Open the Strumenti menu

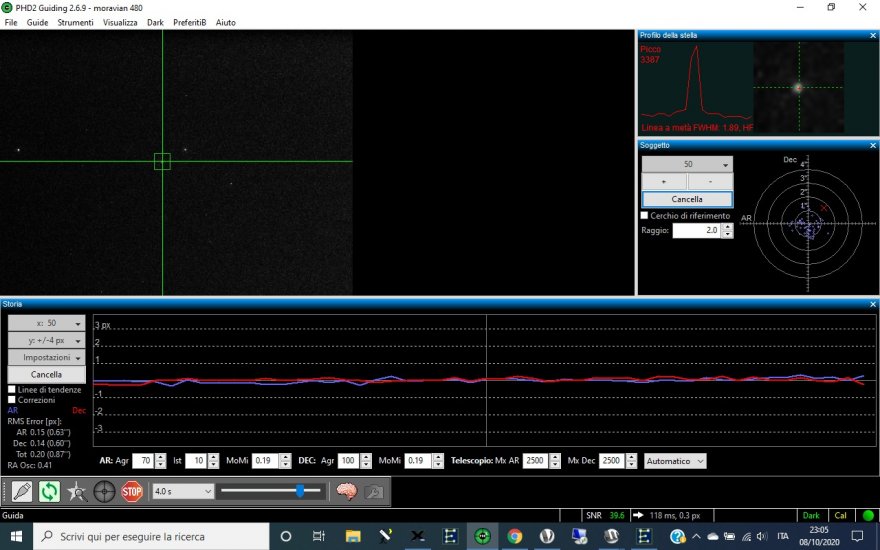[75, 22]
